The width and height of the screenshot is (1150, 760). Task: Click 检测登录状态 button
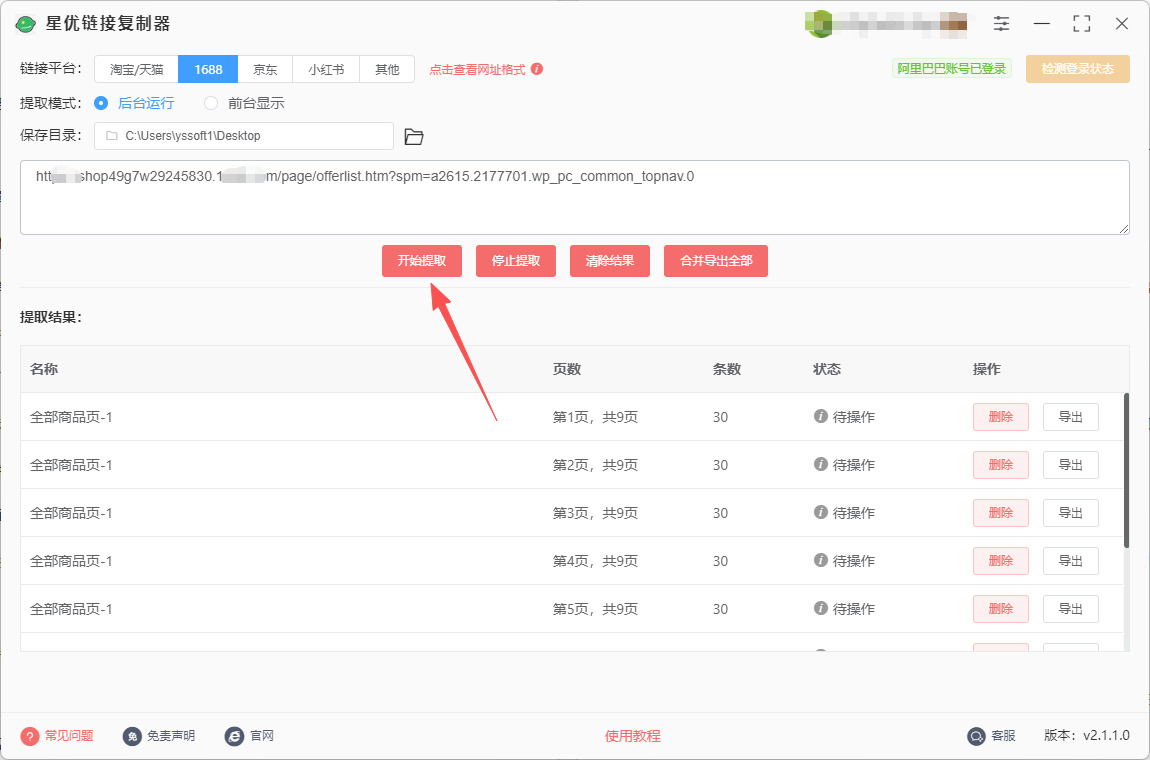point(1077,69)
